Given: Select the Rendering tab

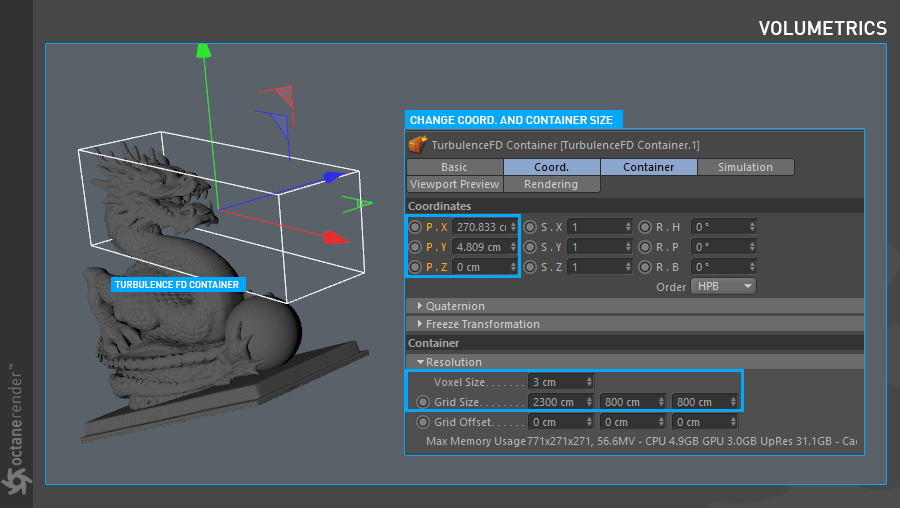Looking at the screenshot, I should coord(551,184).
